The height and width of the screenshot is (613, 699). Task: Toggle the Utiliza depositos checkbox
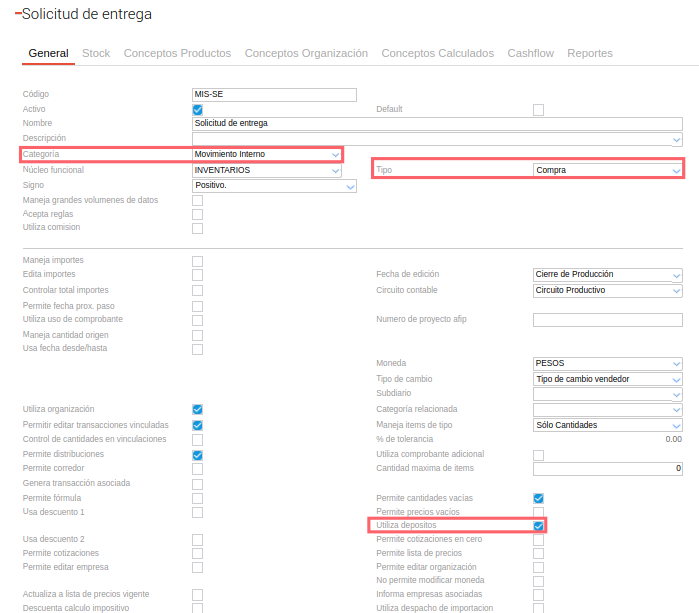539,526
